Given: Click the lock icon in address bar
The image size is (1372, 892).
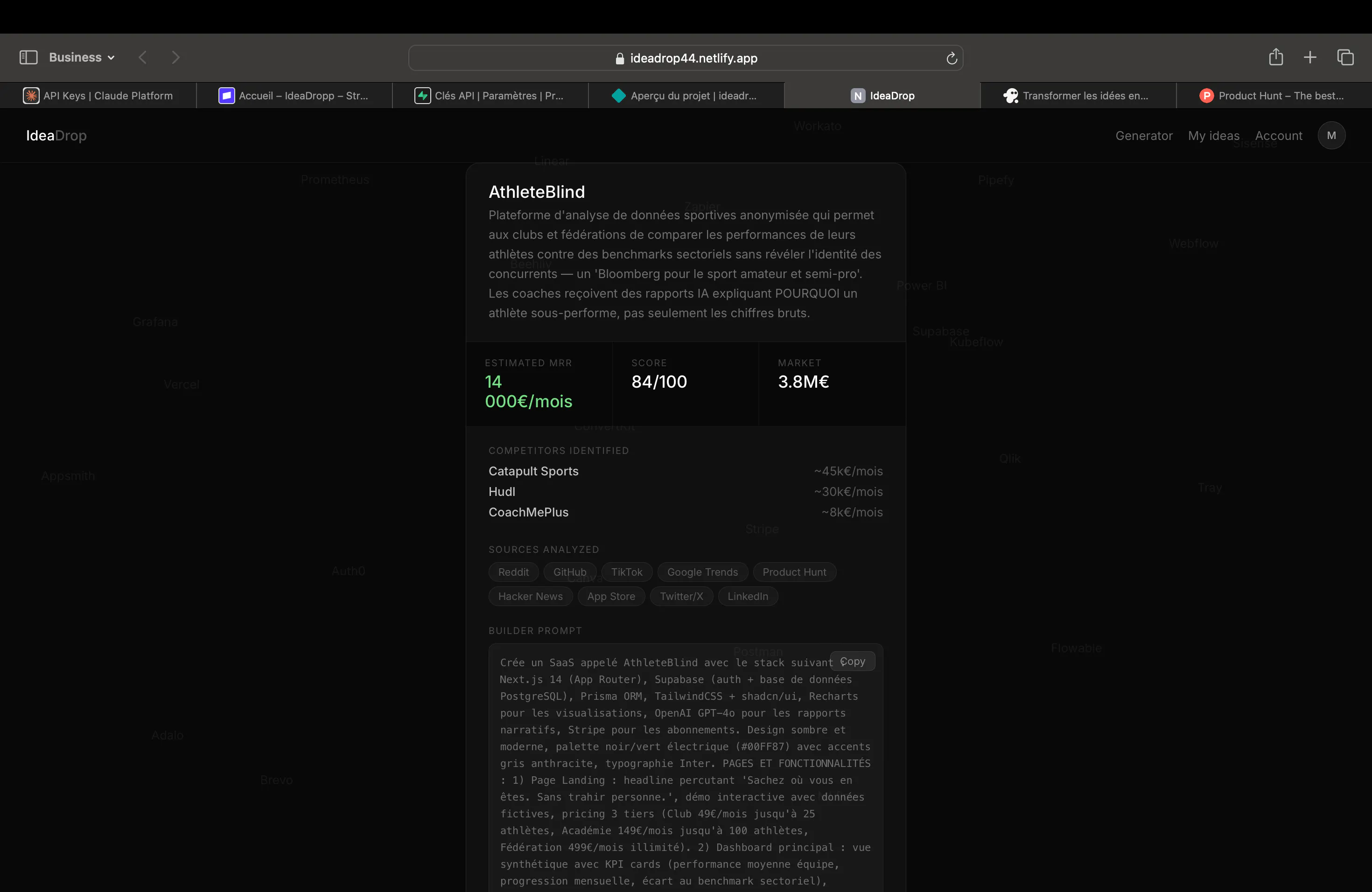Looking at the screenshot, I should click(620, 58).
